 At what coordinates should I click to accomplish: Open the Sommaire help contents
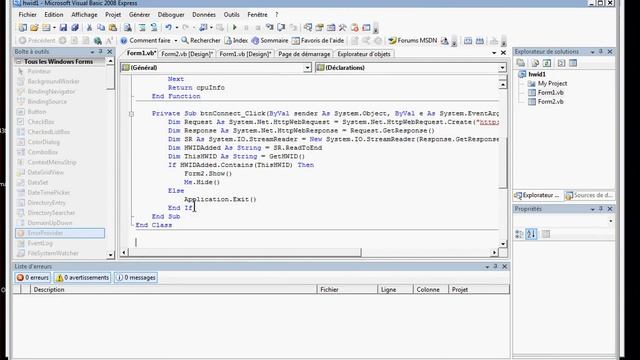270,40
